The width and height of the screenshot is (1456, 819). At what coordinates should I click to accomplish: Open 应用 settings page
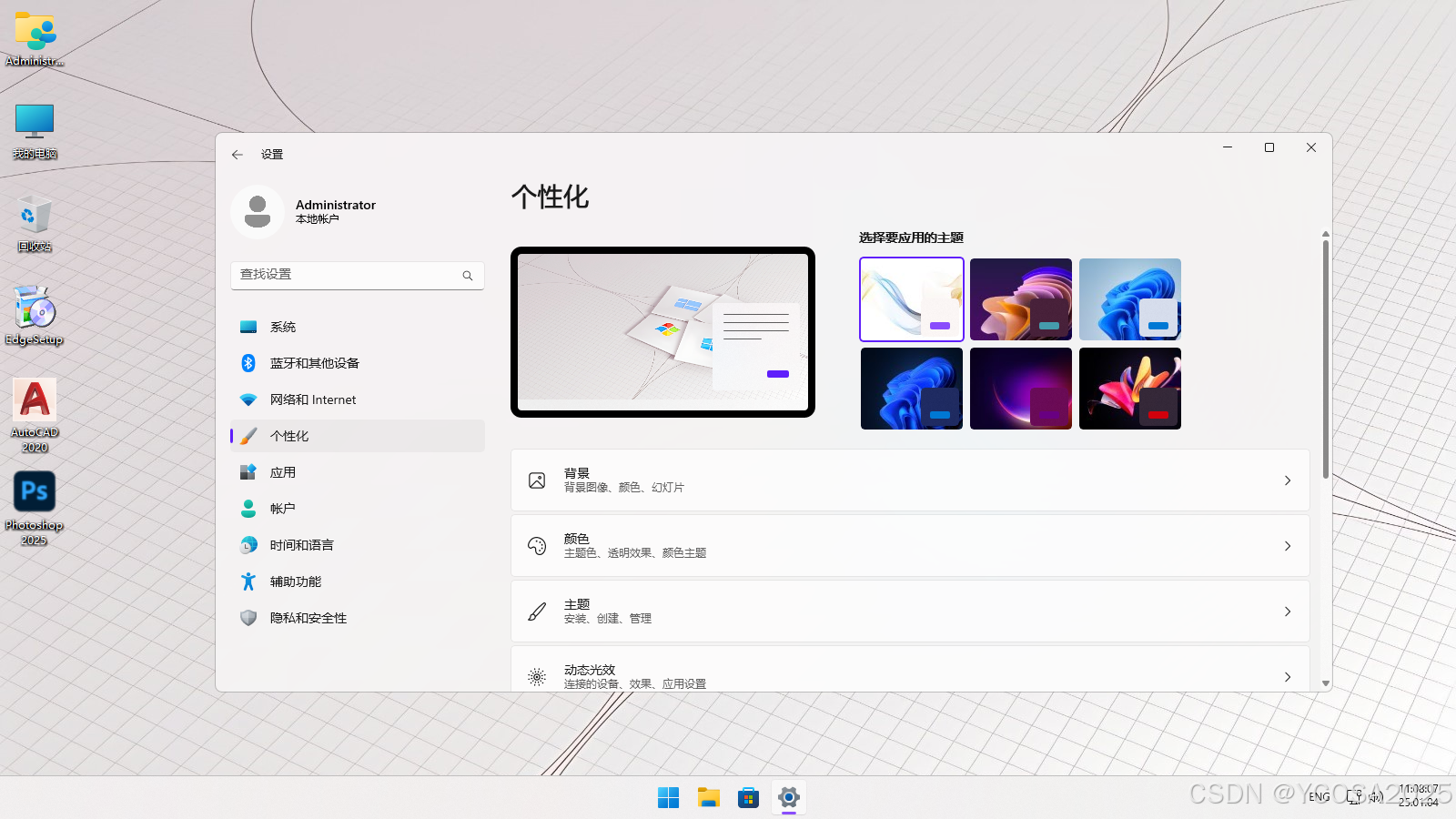click(358, 472)
